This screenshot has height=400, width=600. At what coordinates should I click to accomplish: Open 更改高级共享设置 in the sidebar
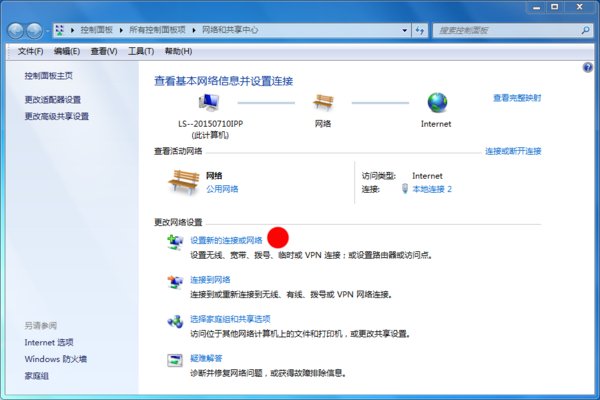(57, 116)
